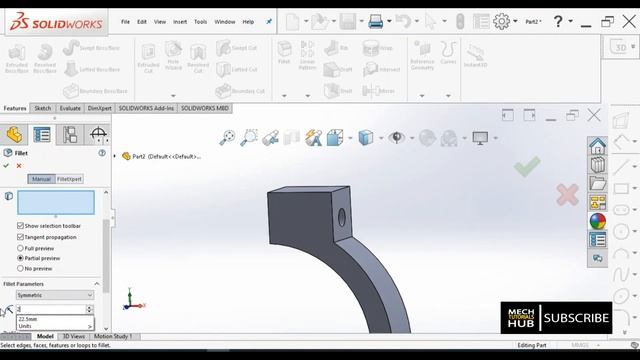Click the Fillet help question icon
The width and height of the screenshot is (640, 360).
point(102,153)
